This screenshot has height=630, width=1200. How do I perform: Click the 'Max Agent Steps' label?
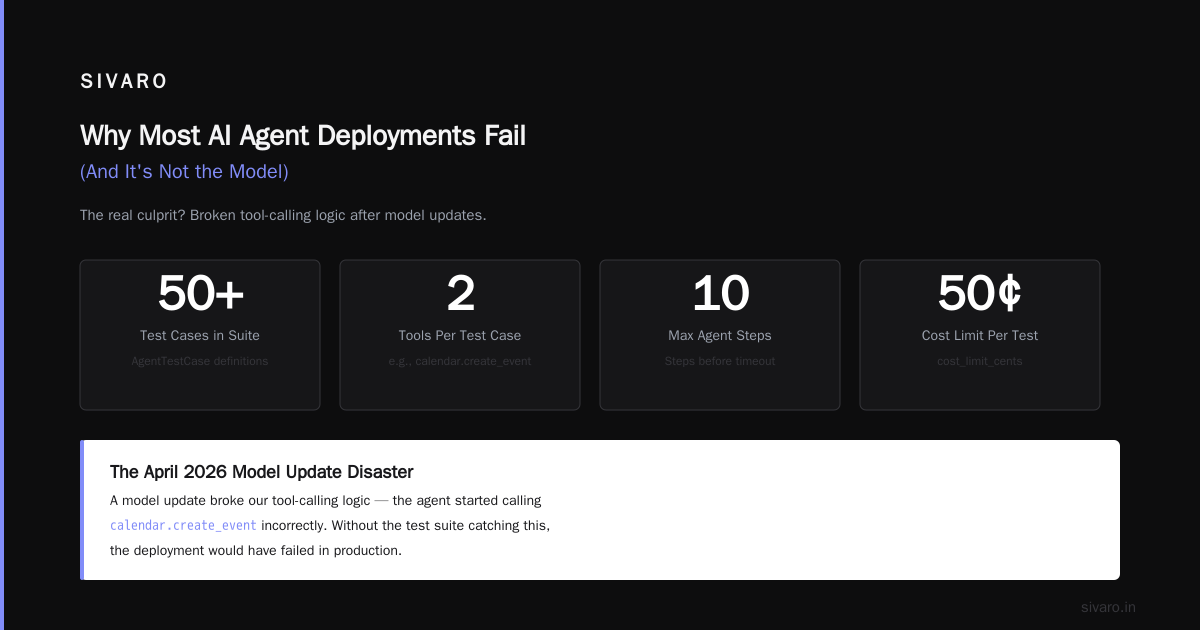[x=720, y=336]
